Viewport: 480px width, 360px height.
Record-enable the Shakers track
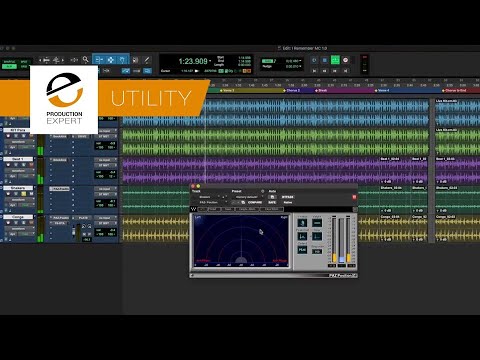pos(9,194)
